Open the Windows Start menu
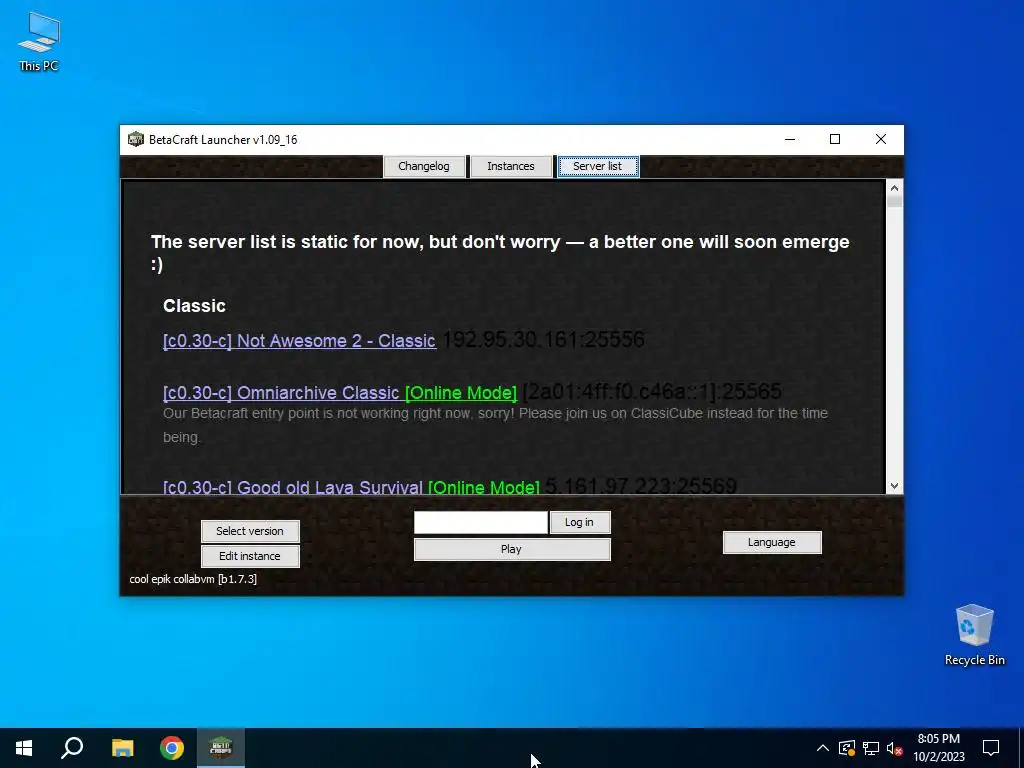The width and height of the screenshot is (1024, 768). (x=24, y=748)
